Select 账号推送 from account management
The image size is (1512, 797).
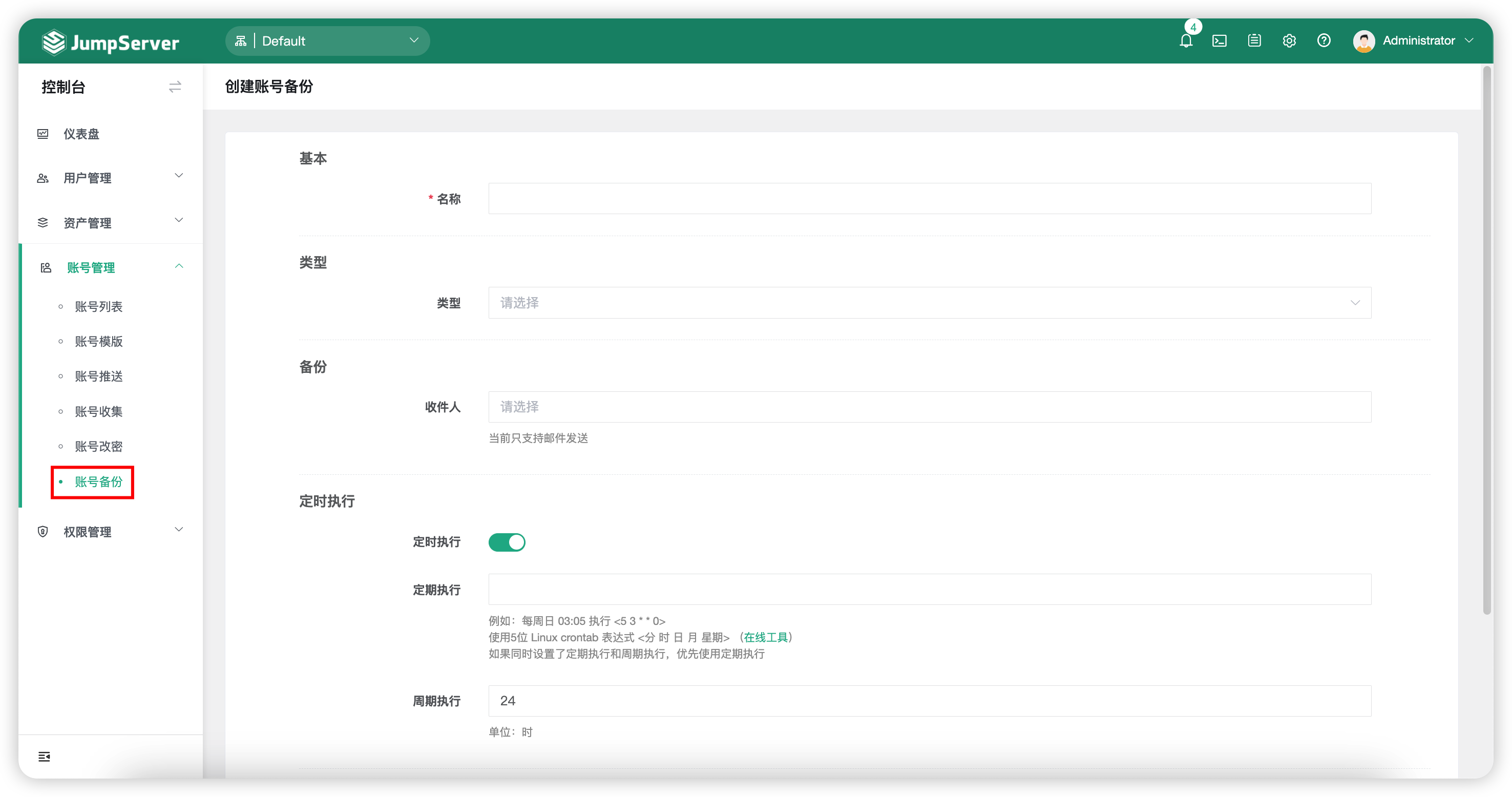pyautogui.click(x=99, y=376)
